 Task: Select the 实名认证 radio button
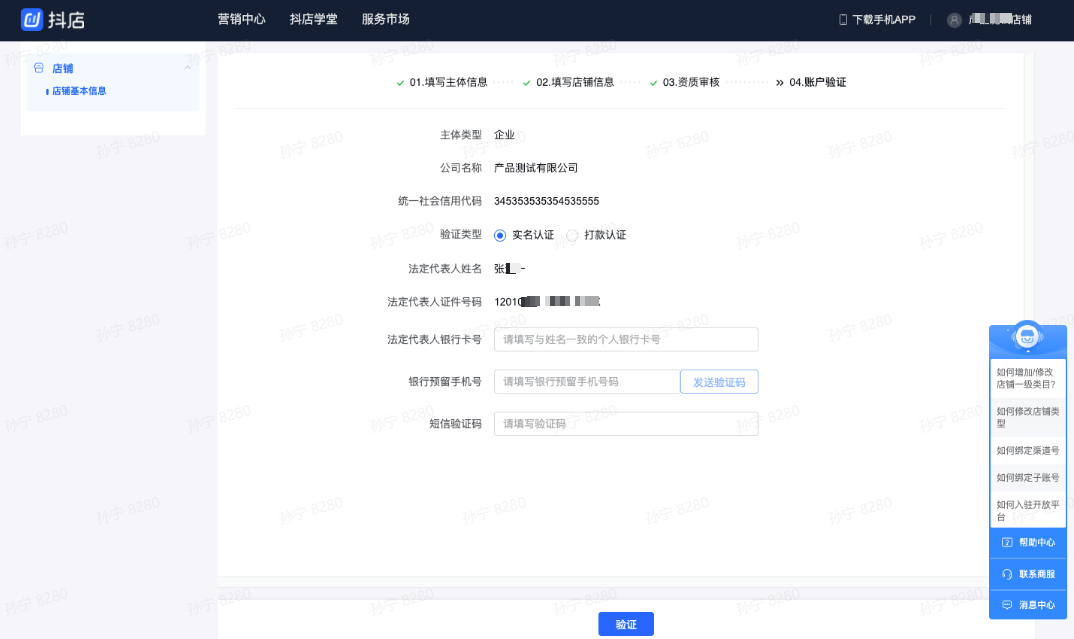coord(500,234)
